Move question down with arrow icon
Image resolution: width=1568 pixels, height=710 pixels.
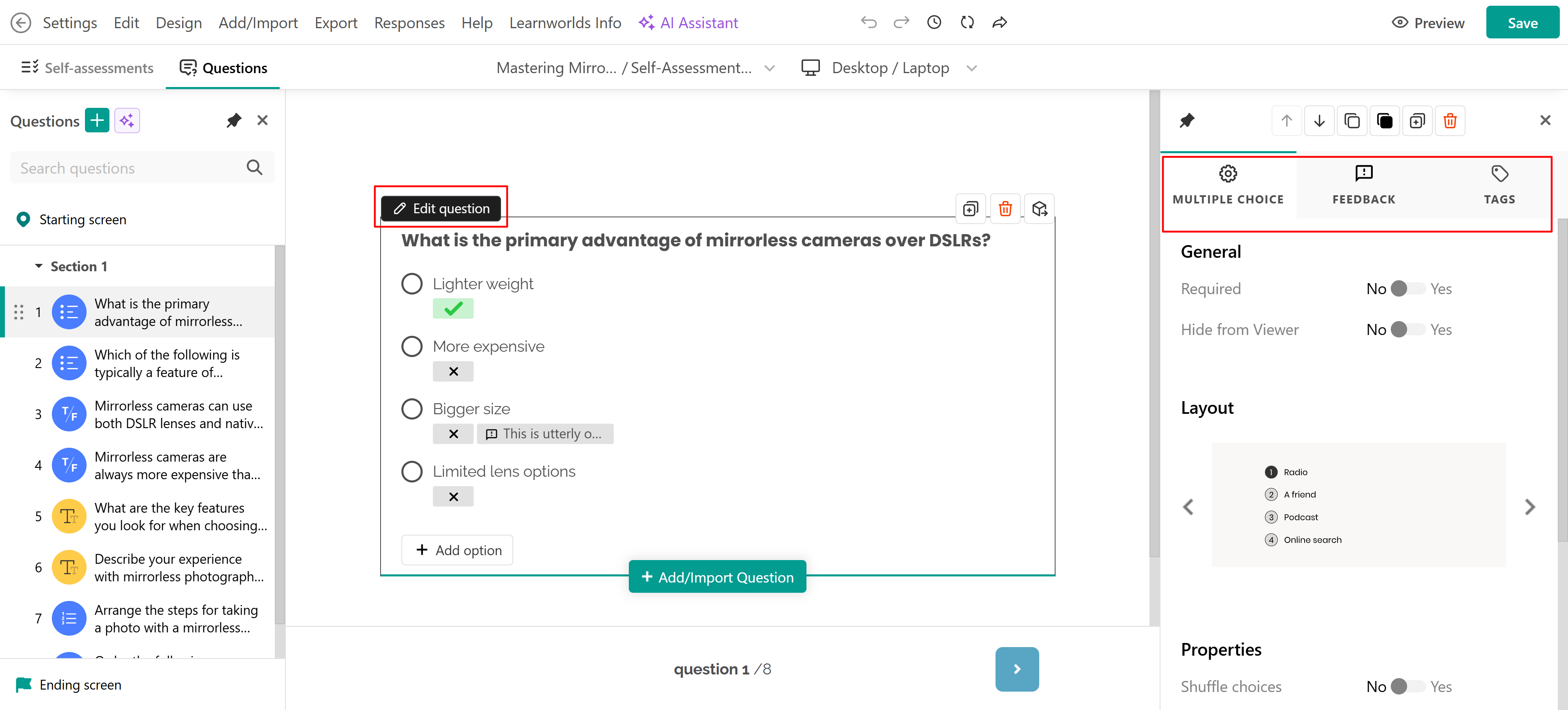click(x=1319, y=121)
